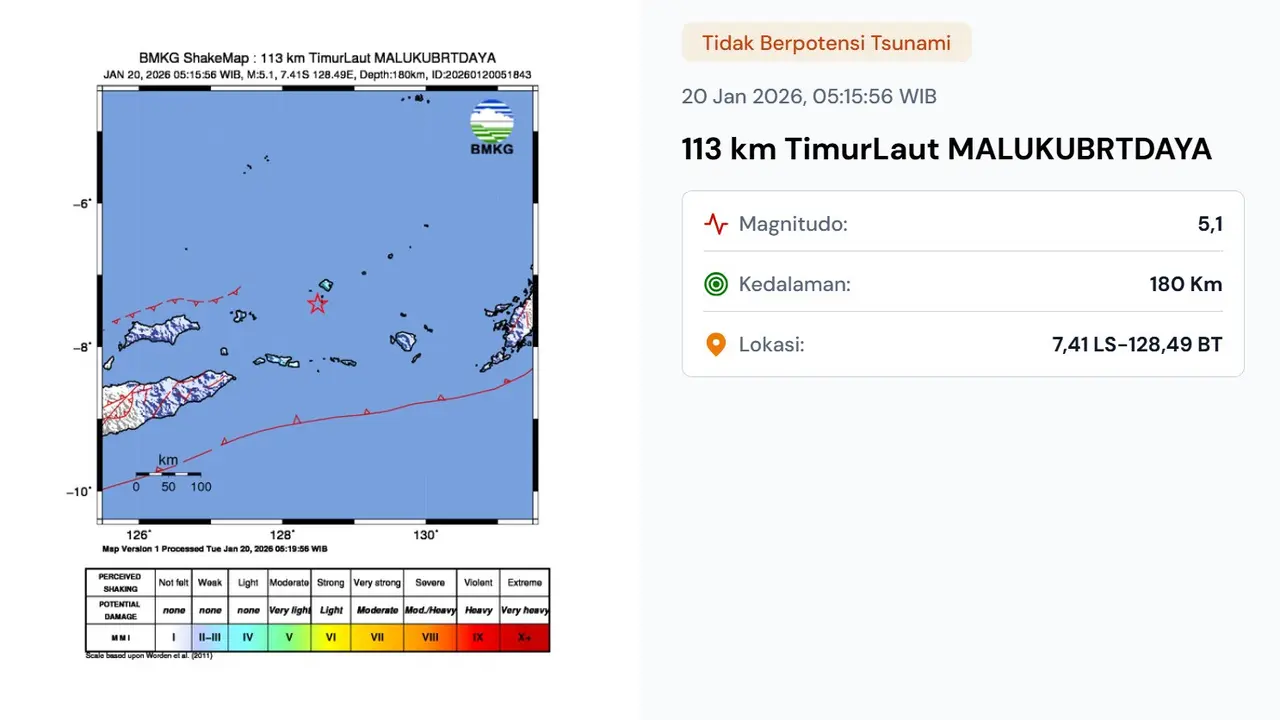Click the Not felt legend cell
Viewport: 1280px width, 720px height.
[173, 582]
